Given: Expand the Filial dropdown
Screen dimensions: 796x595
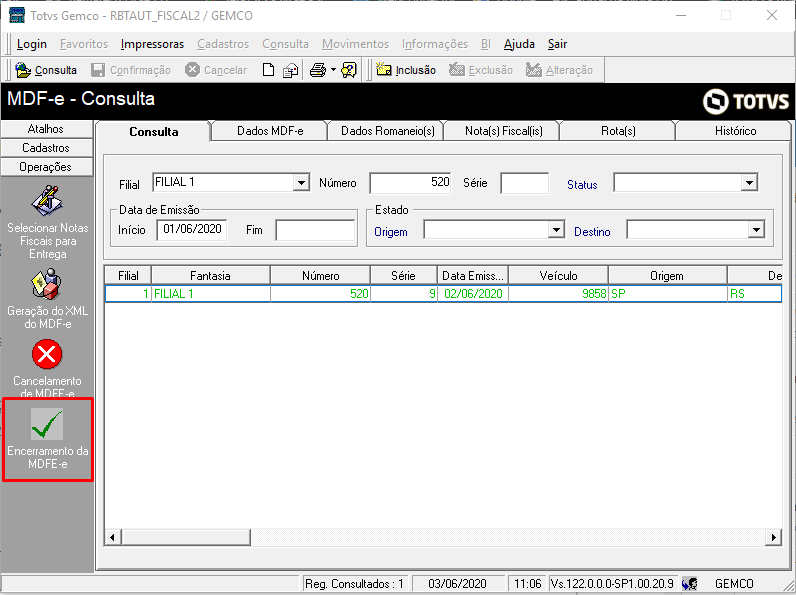Looking at the screenshot, I should [x=301, y=182].
